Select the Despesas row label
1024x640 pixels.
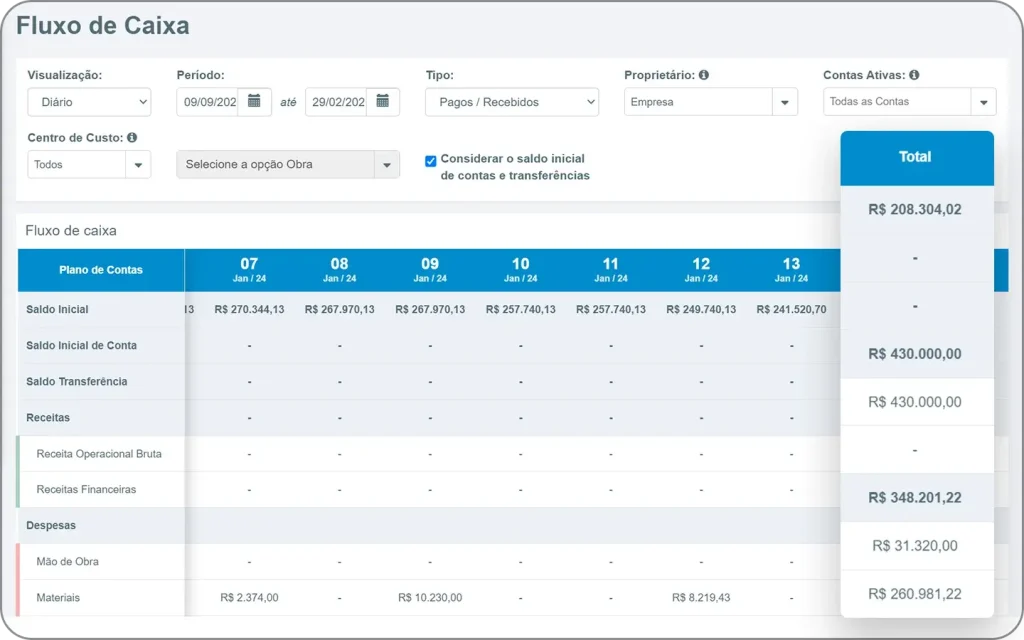51,525
